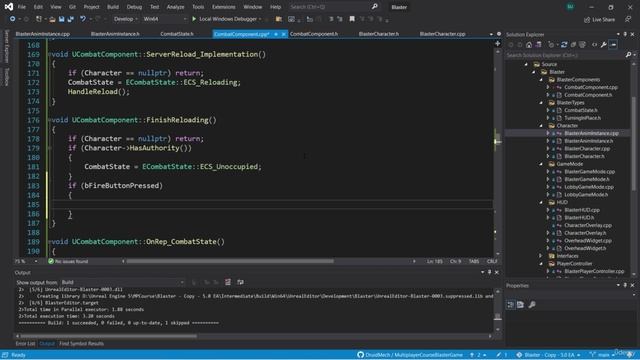Click the split editor plus icon
This screenshot has height=360, width=640.
(x=498, y=43)
